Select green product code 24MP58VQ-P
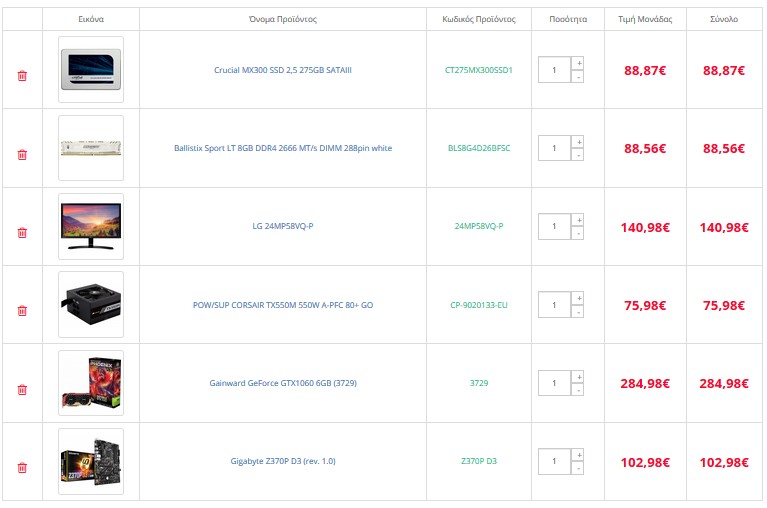 pos(479,226)
